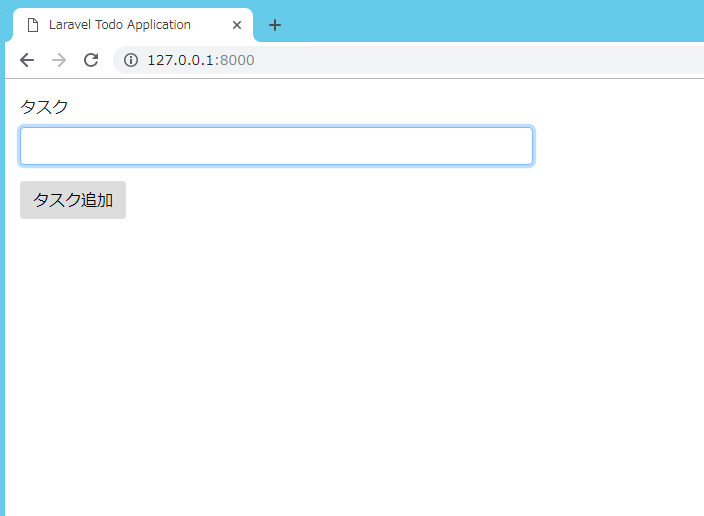Screen dimensions: 704x516
Task: Open a new tab with plus button
Action: tap(275, 25)
